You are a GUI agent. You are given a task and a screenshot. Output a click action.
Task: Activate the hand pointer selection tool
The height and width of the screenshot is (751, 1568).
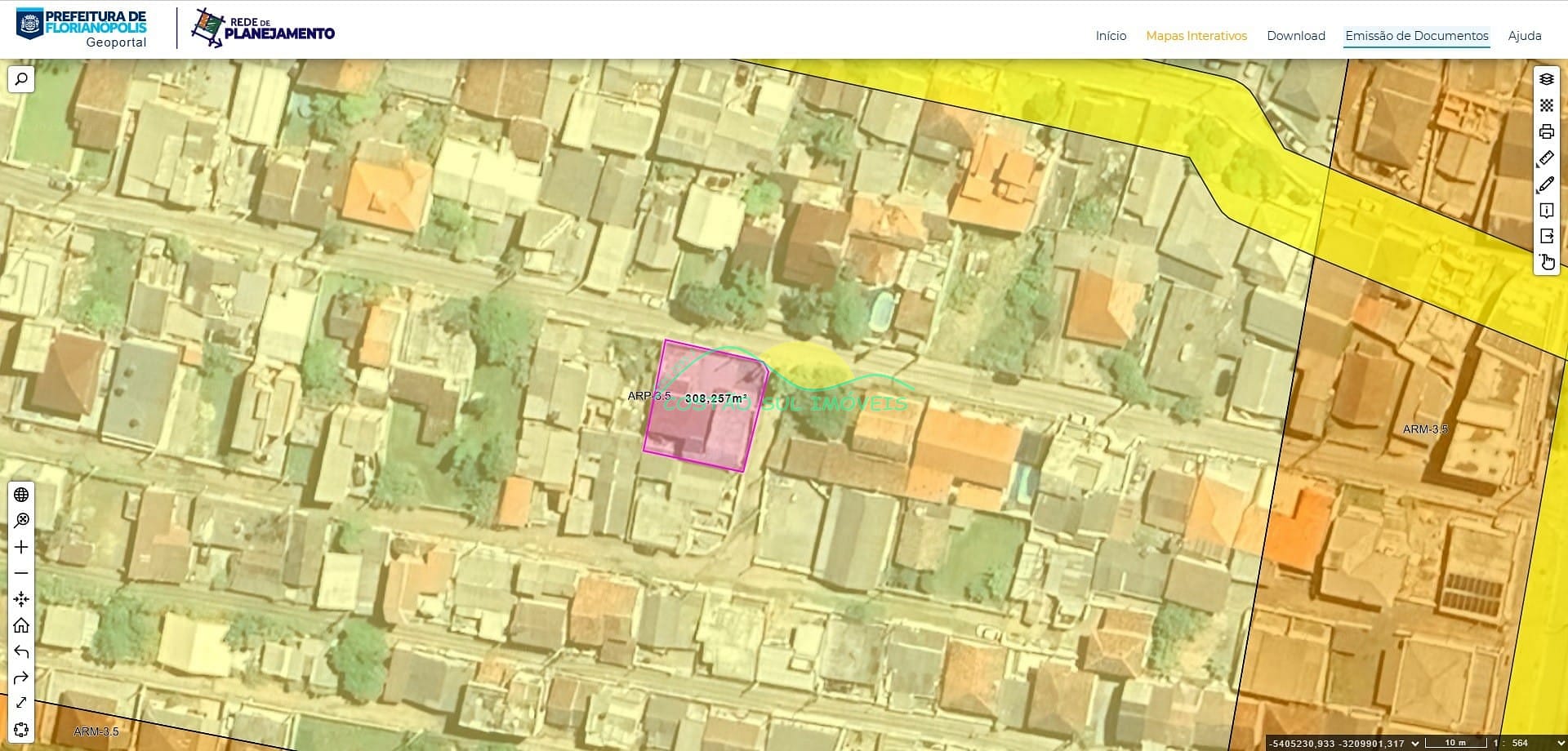(x=1546, y=262)
